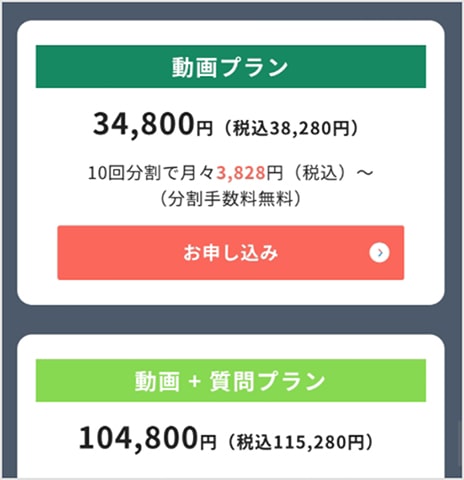Screen dimensions: 464x480
Task: Click the large 34,800 price figure
Action: click(143, 125)
